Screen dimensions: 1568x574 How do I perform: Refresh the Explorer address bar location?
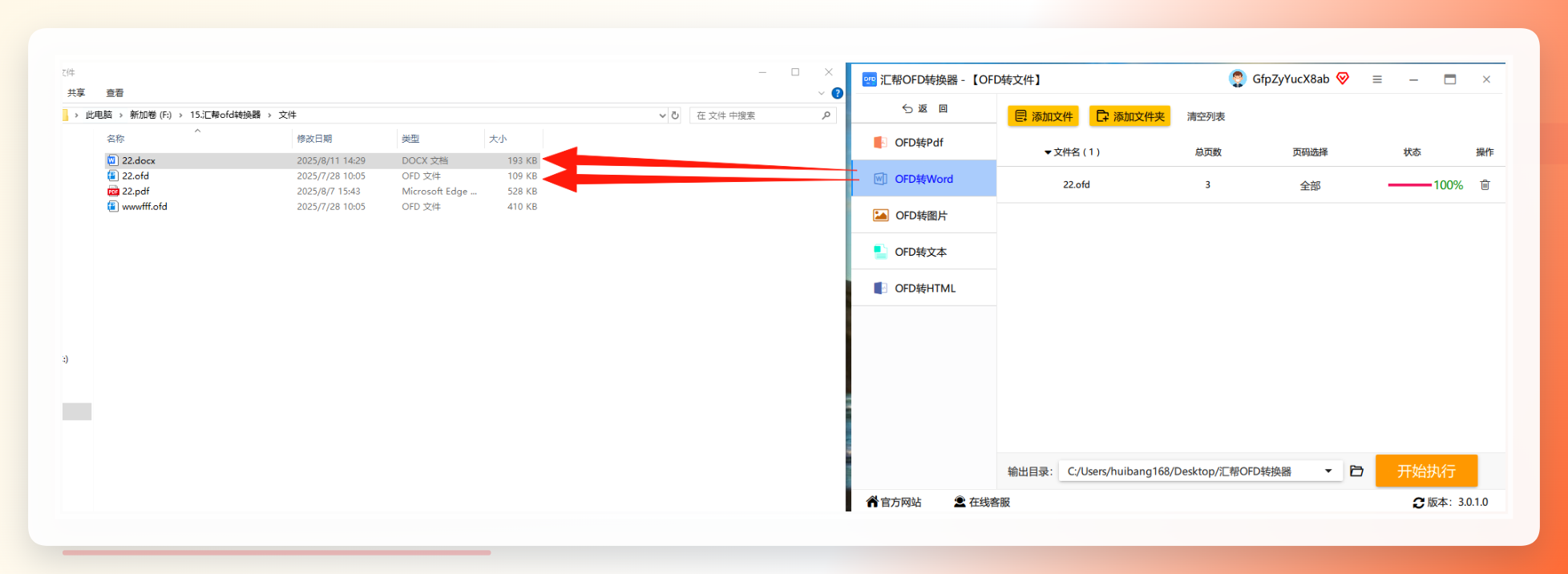click(x=675, y=115)
